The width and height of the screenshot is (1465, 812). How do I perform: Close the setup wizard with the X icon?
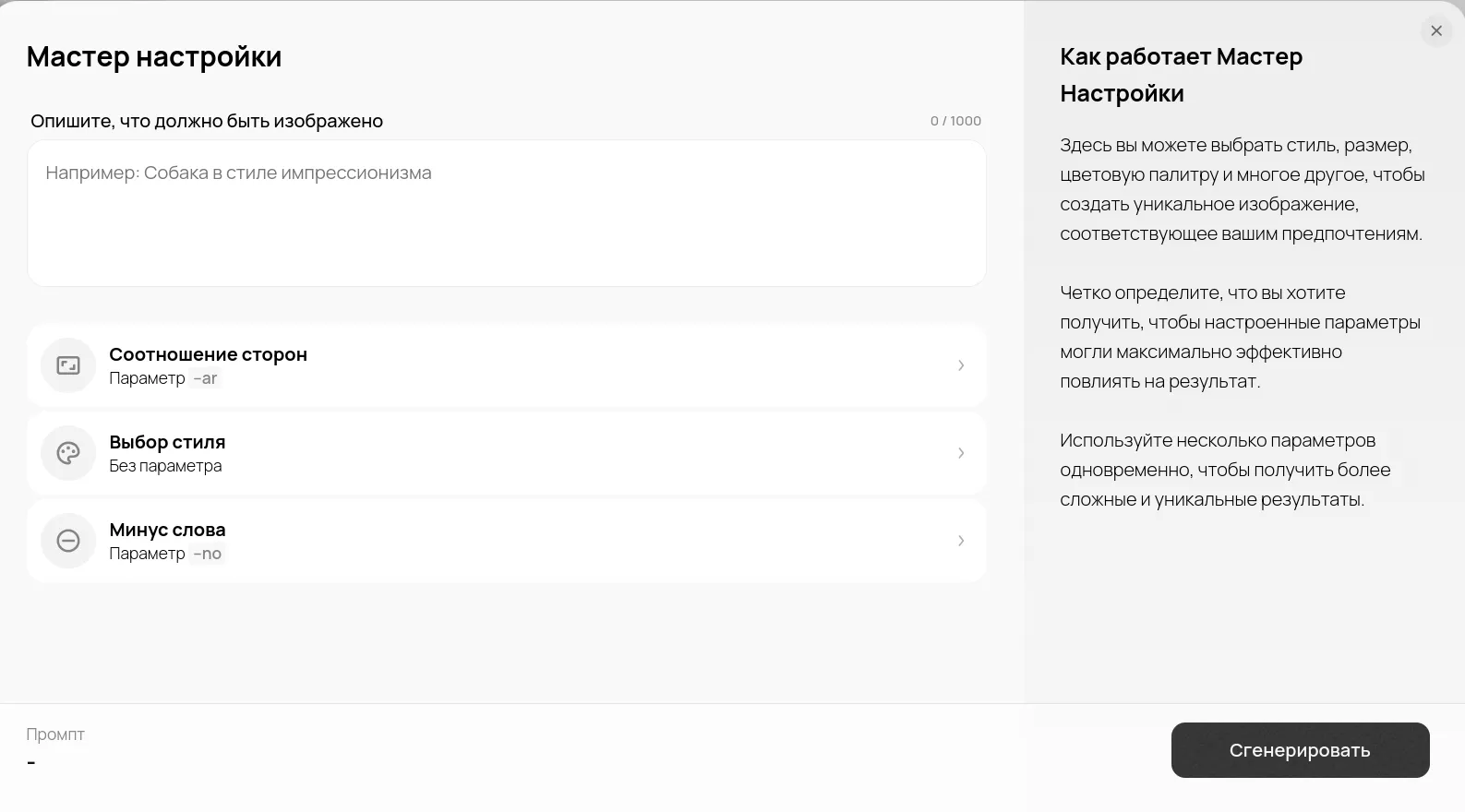(1436, 30)
